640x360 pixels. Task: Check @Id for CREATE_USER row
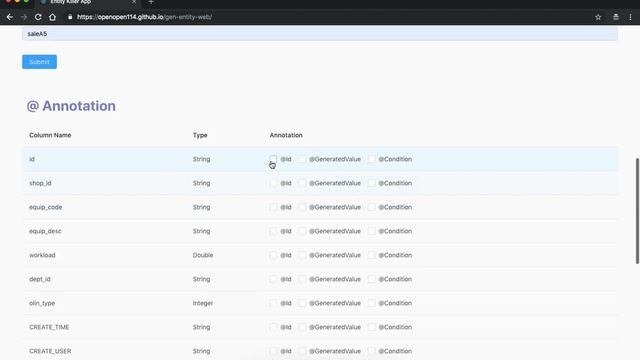point(273,351)
